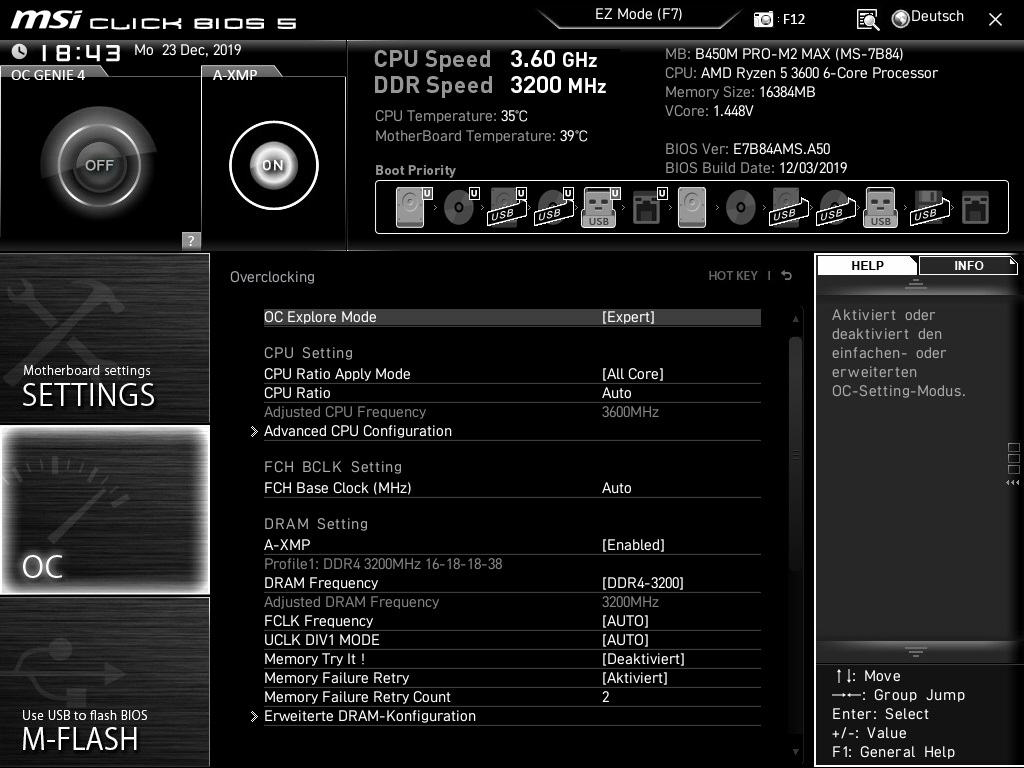Select the legacy USB hard disk boot icon
The width and height of the screenshot is (1024, 768).
click(x=788, y=207)
